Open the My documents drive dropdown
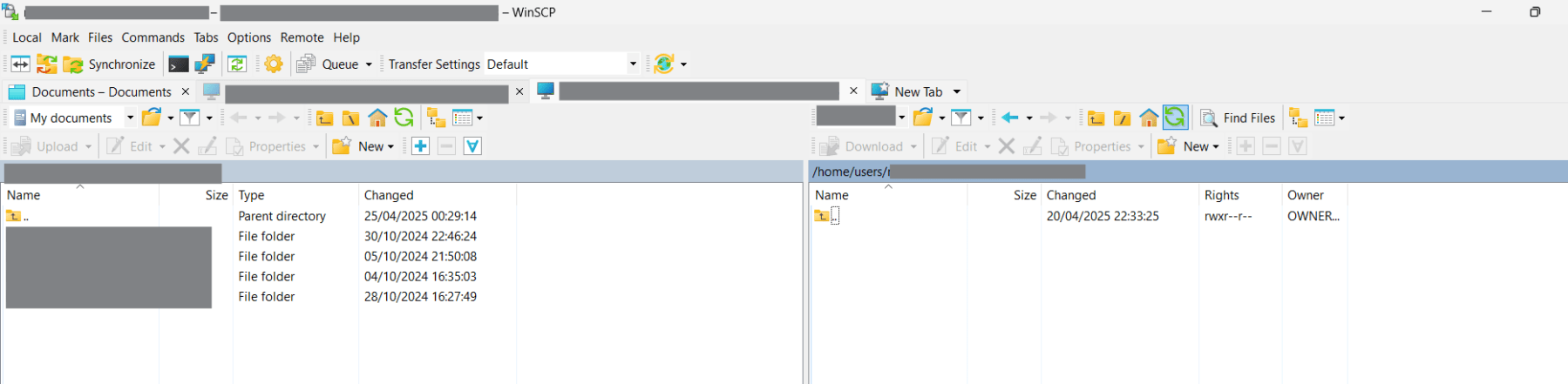This screenshot has height=384, width=1568. point(130,118)
